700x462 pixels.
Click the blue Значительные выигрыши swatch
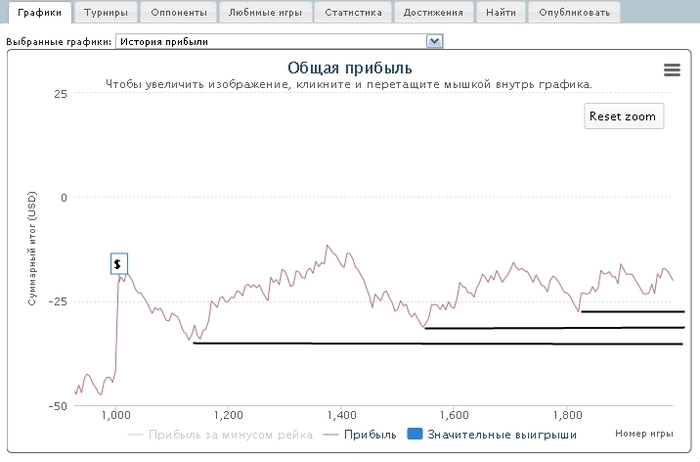(x=415, y=434)
